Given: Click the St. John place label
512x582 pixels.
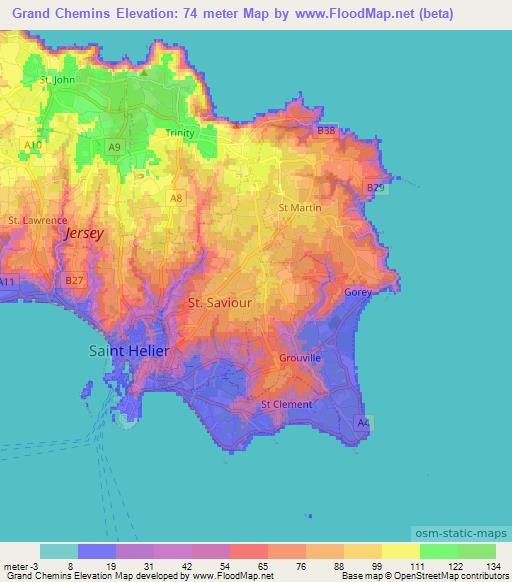Looking at the screenshot, I should [57, 80].
